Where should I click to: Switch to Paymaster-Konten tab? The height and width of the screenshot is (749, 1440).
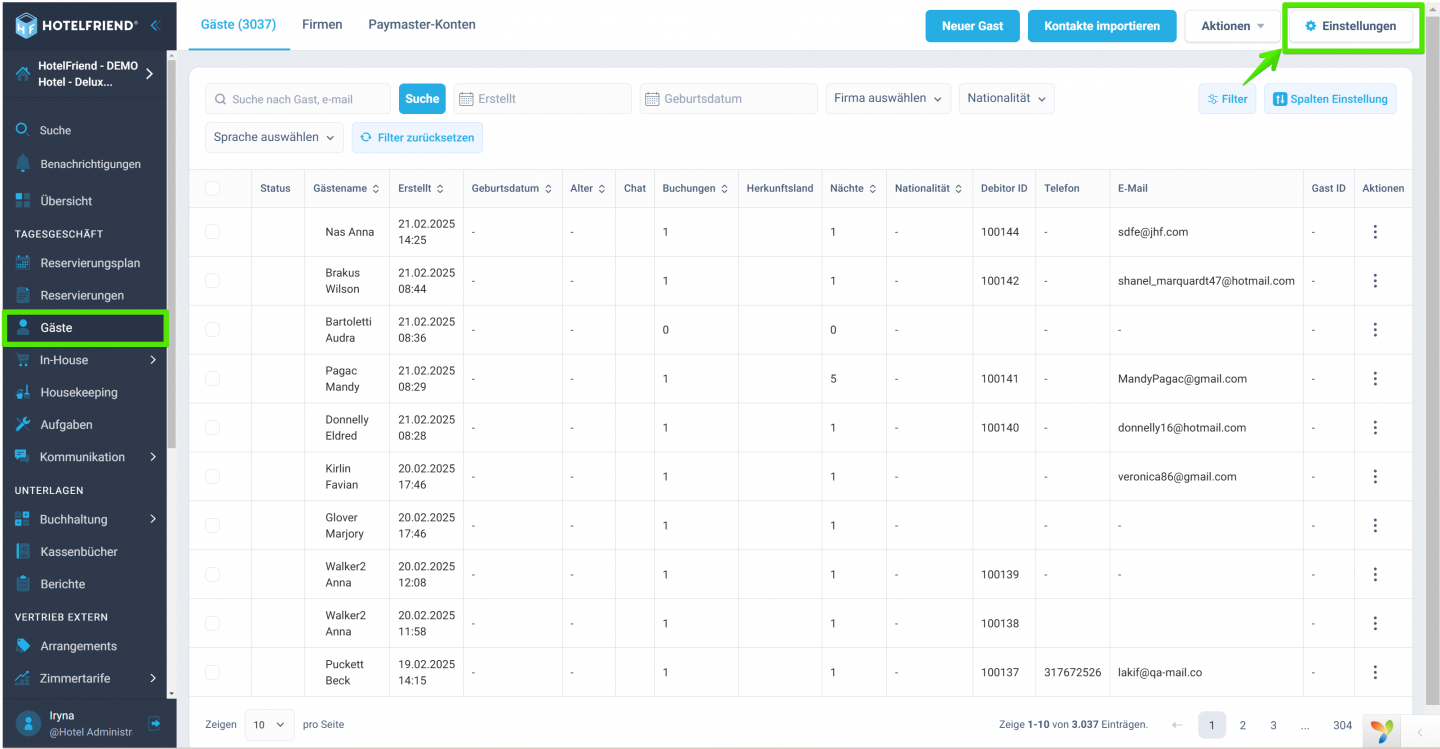pyautogui.click(x=422, y=24)
